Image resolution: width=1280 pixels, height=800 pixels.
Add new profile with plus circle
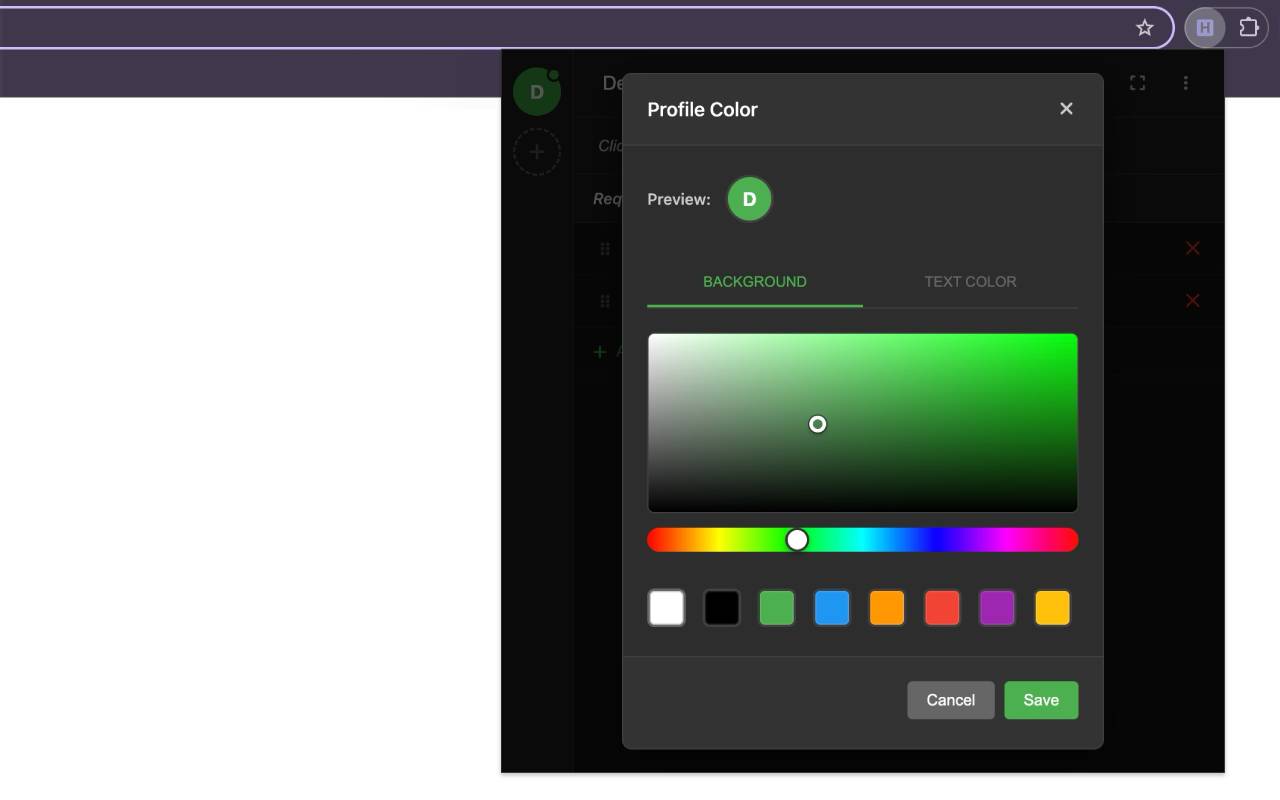pos(537,152)
